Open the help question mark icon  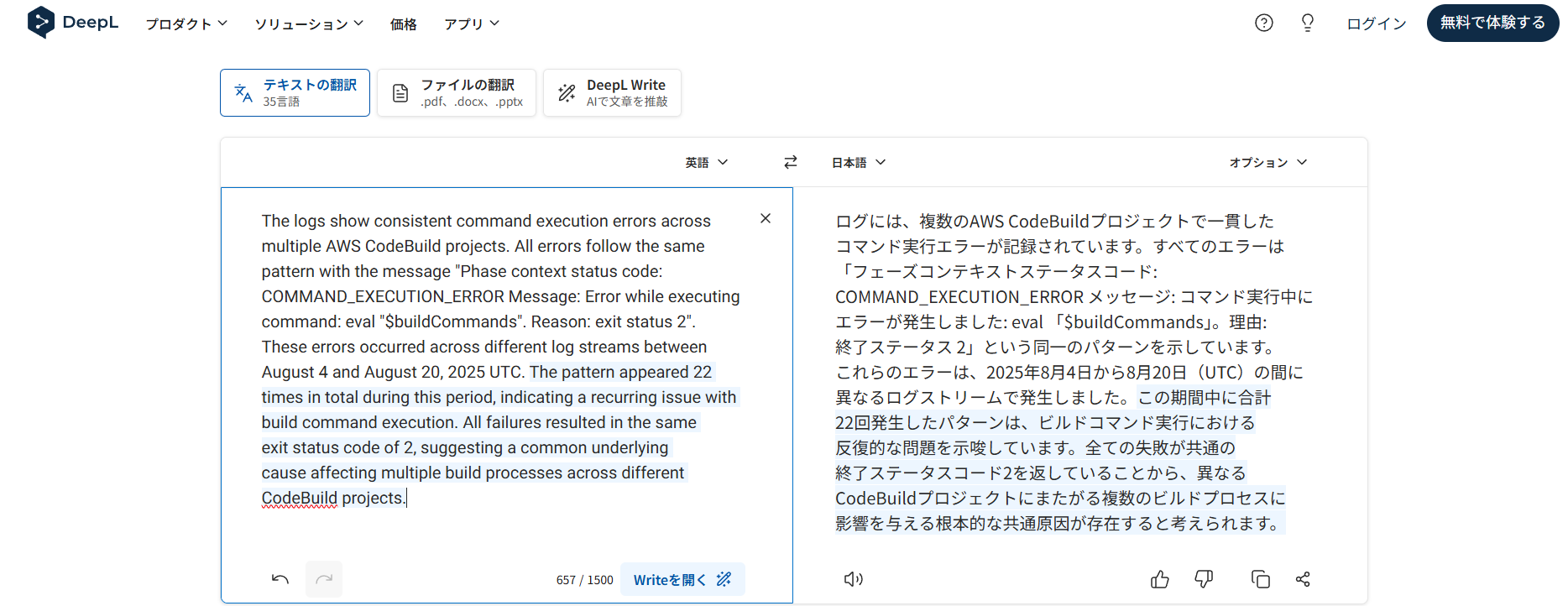pyautogui.click(x=1263, y=23)
